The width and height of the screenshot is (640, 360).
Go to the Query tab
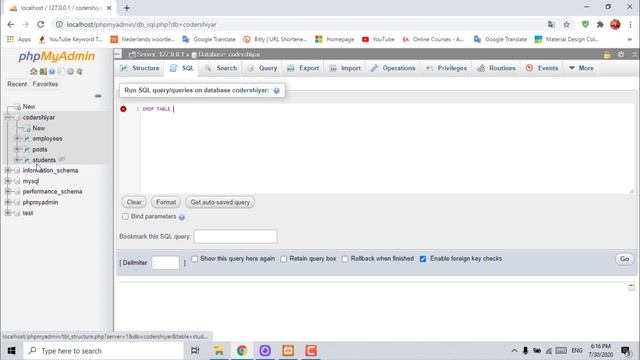262,68
